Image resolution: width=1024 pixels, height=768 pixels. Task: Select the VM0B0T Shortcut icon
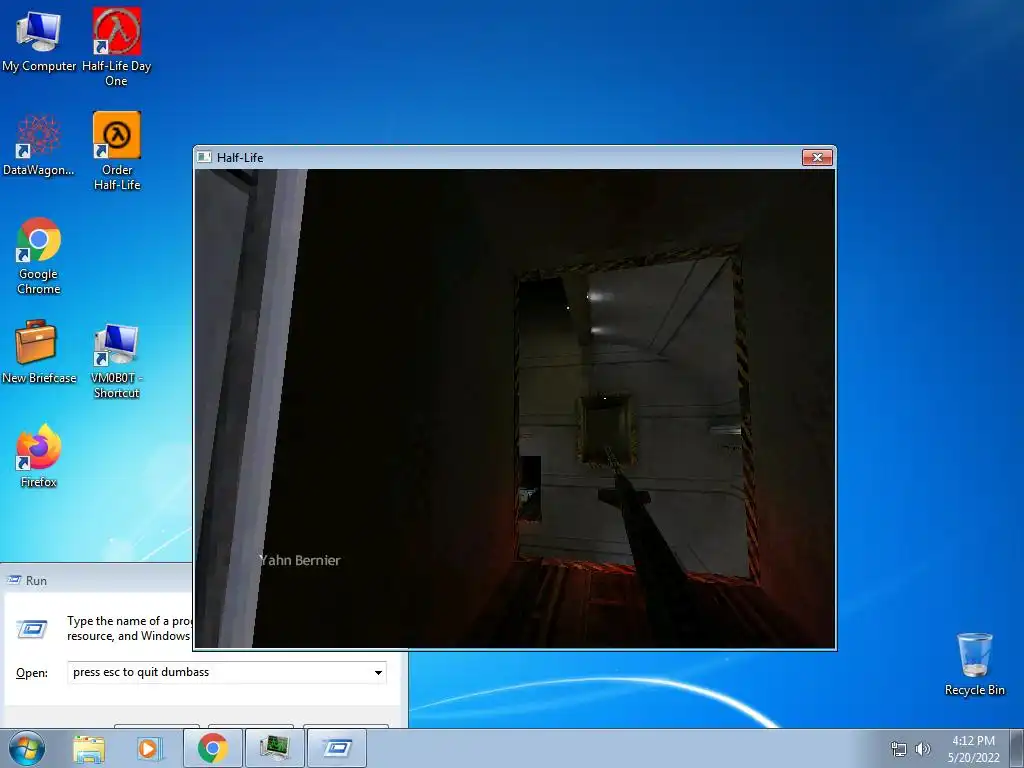(x=116, y=360)
